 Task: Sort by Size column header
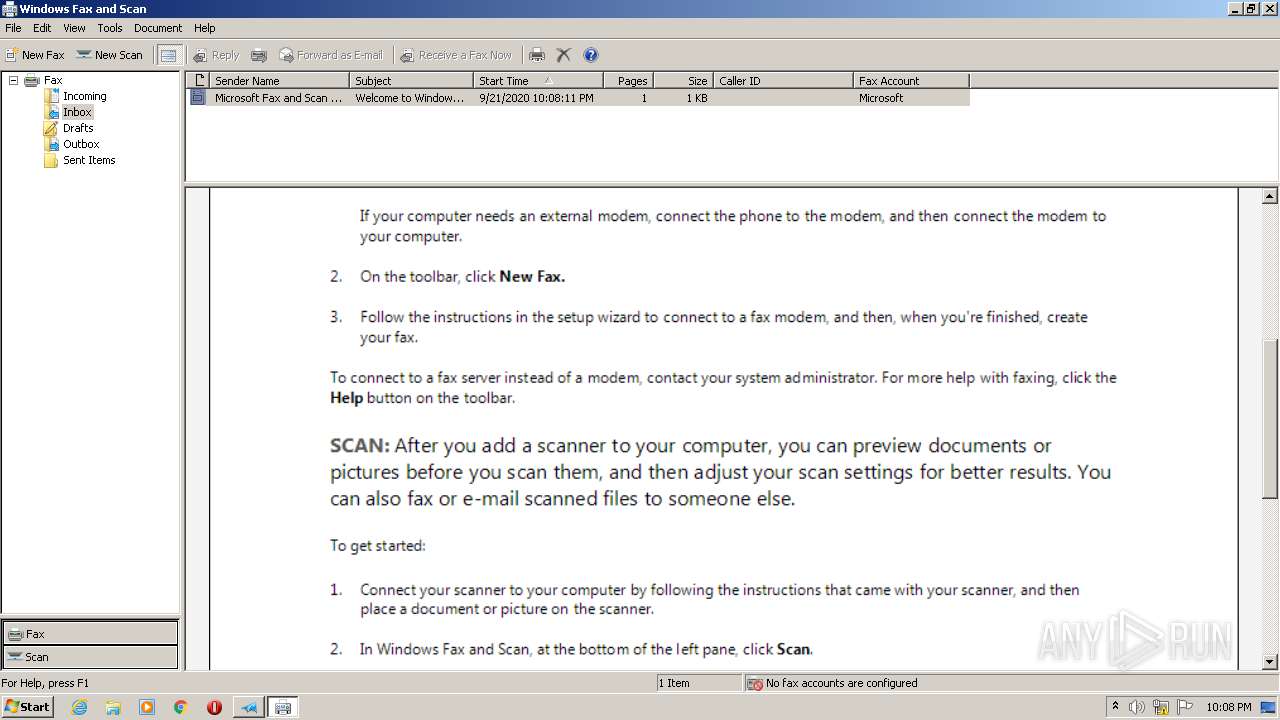(683, 81)
